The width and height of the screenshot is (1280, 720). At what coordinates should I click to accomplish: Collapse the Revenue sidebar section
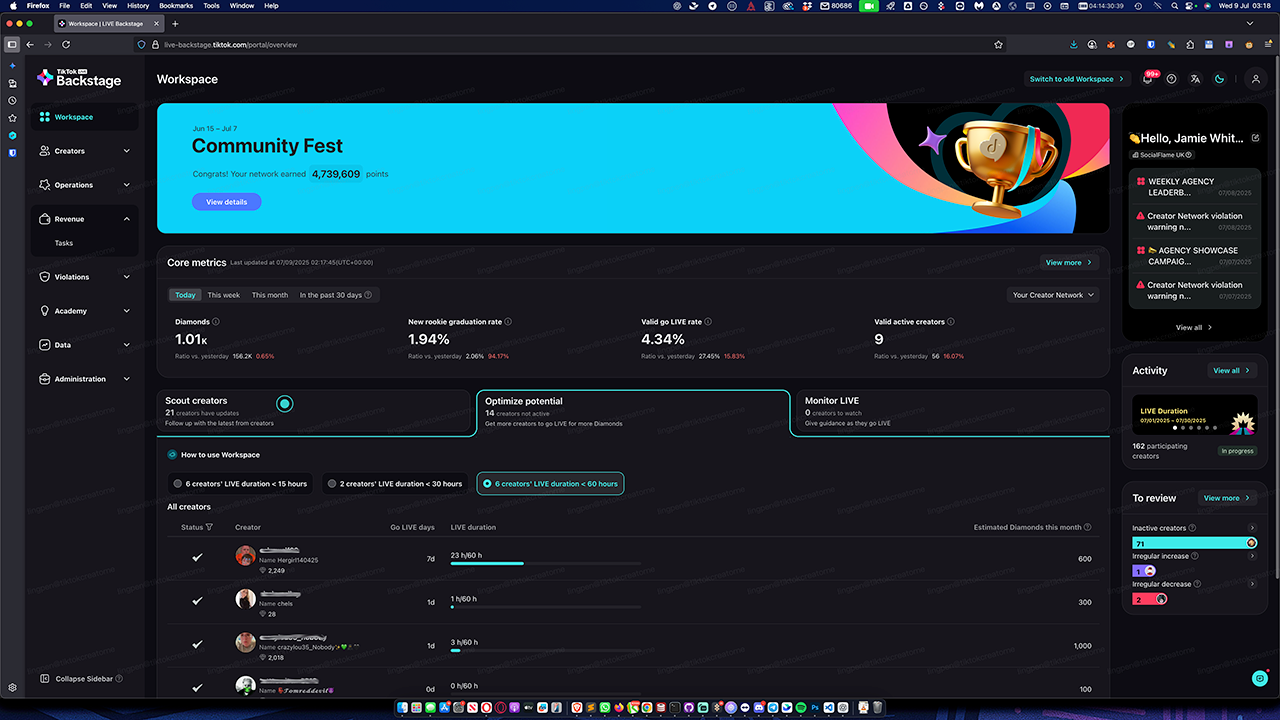point(126,219)
